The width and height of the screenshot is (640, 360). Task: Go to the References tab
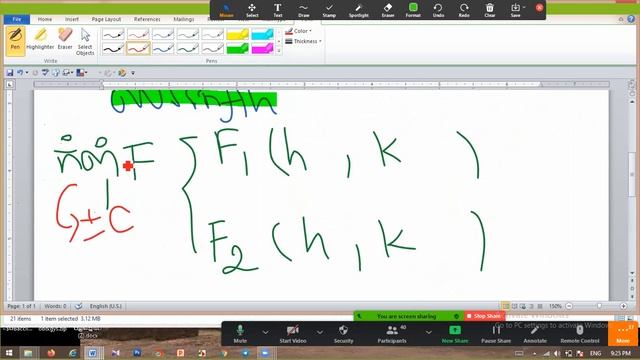(x=147, y=19)
